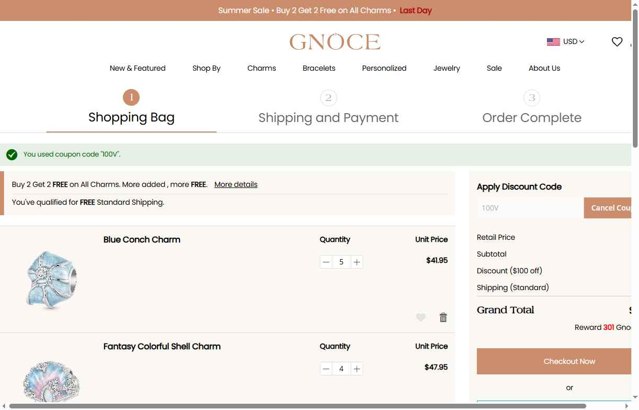Add Blue Conch Charm to wishlist heart
Image resolution: width=639 pixels, height=410 pixels.
coord(421,317)
